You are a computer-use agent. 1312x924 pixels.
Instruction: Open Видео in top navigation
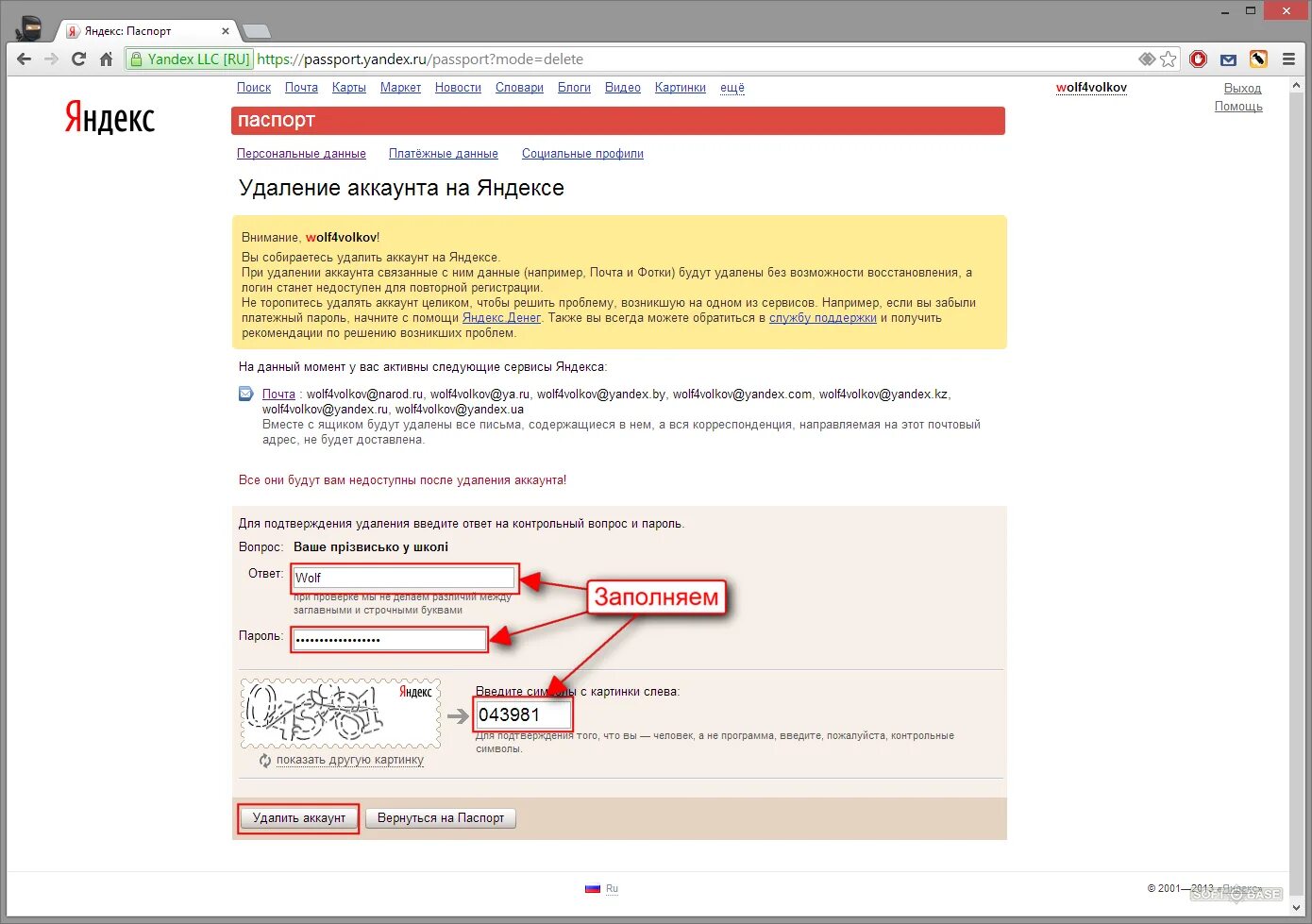pos(623,87)
